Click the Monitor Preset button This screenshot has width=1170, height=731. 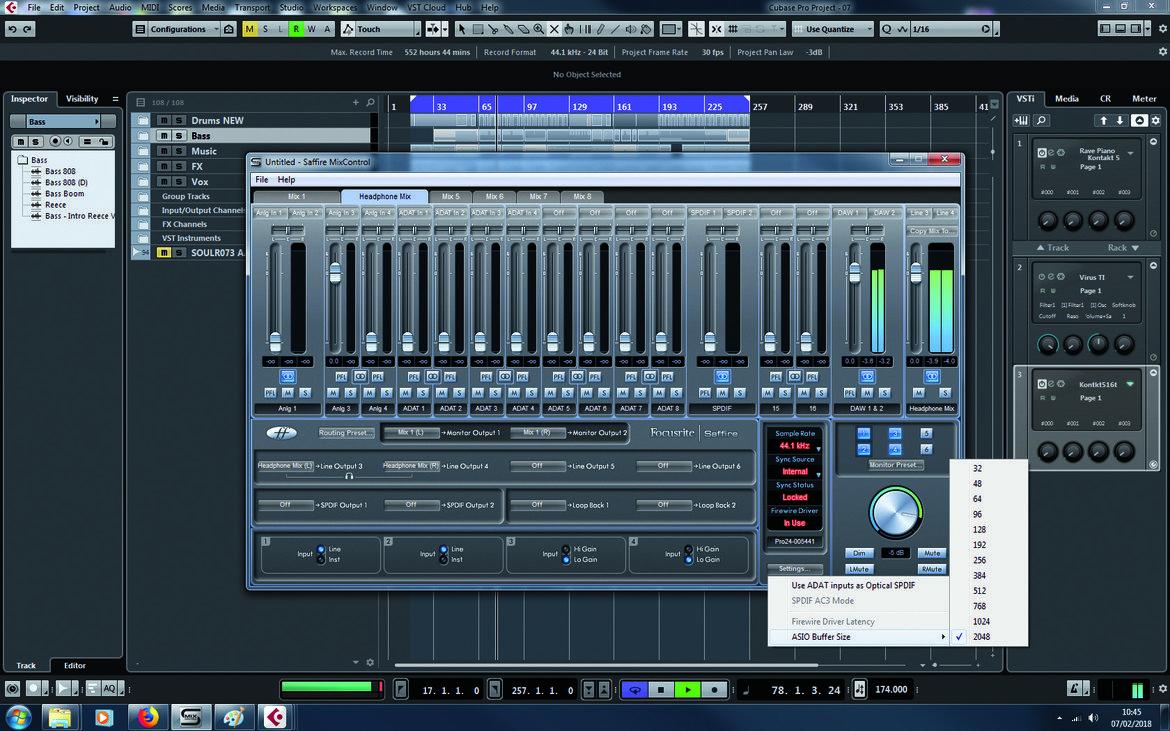click(895, 465)
